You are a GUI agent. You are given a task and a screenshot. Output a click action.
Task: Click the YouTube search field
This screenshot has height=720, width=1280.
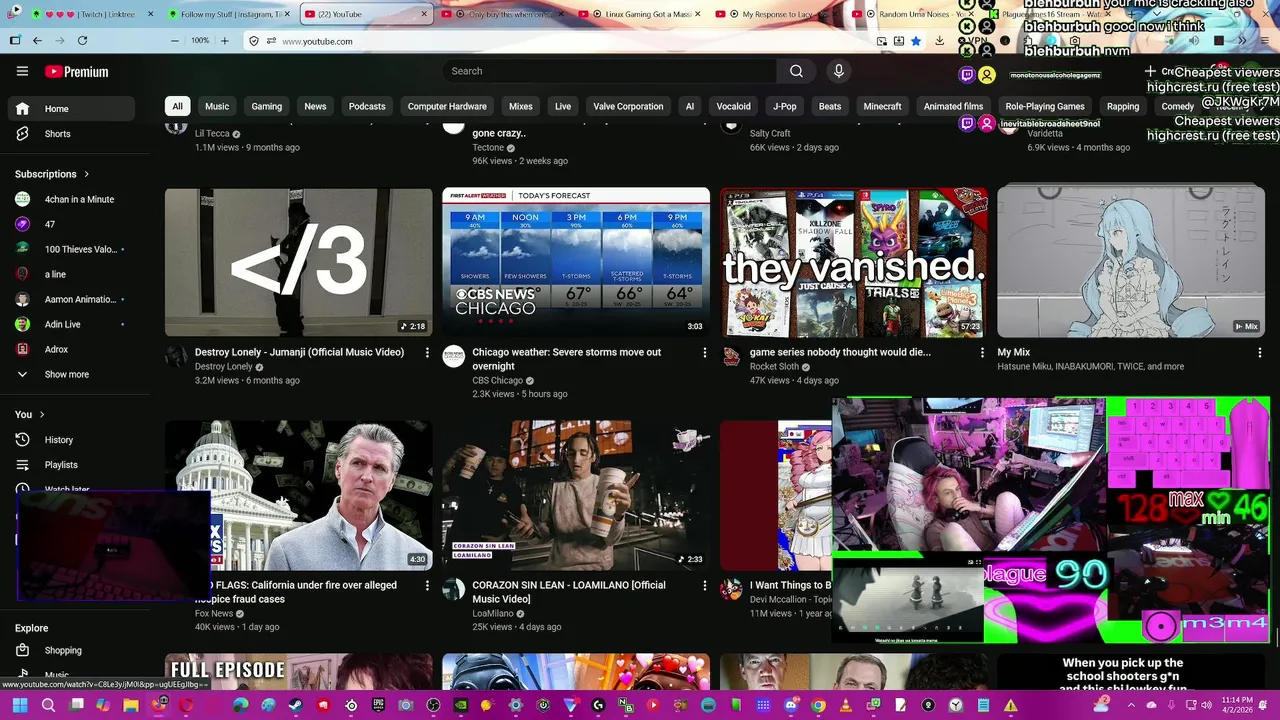tap(609, 71)
